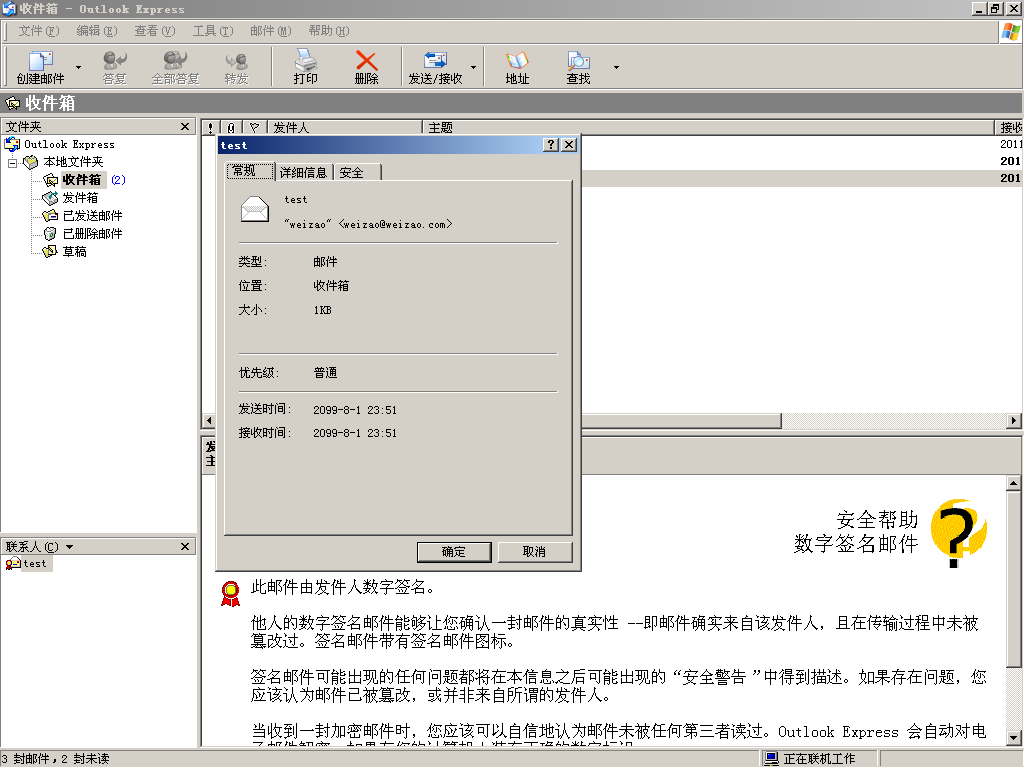Click the 答复 (Reply) toolbar icon
Viewport: 1024px width, 768px height.
tap(114, 67)
